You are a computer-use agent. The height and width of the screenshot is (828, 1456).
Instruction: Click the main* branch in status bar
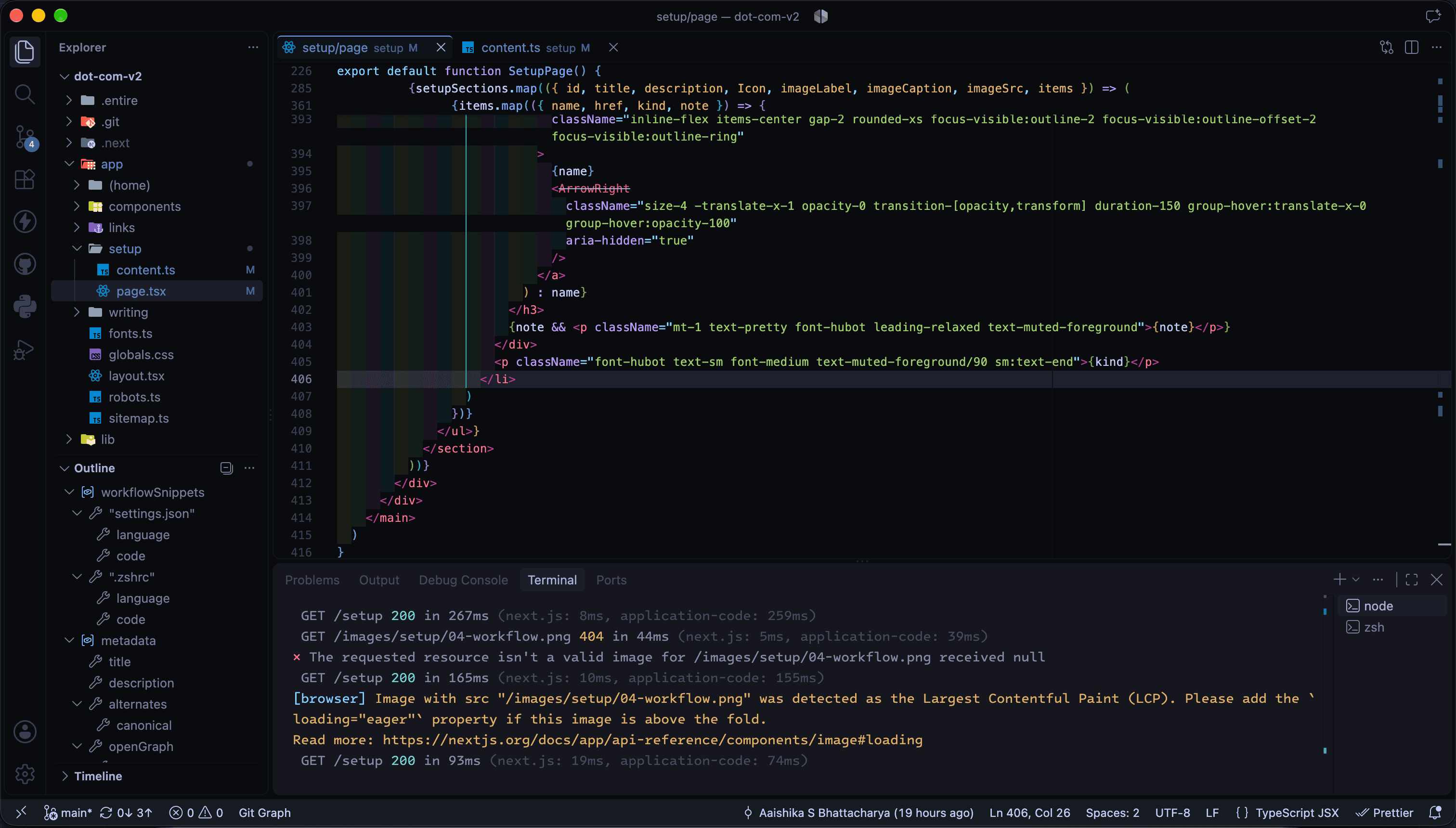(x=68, y=813)
